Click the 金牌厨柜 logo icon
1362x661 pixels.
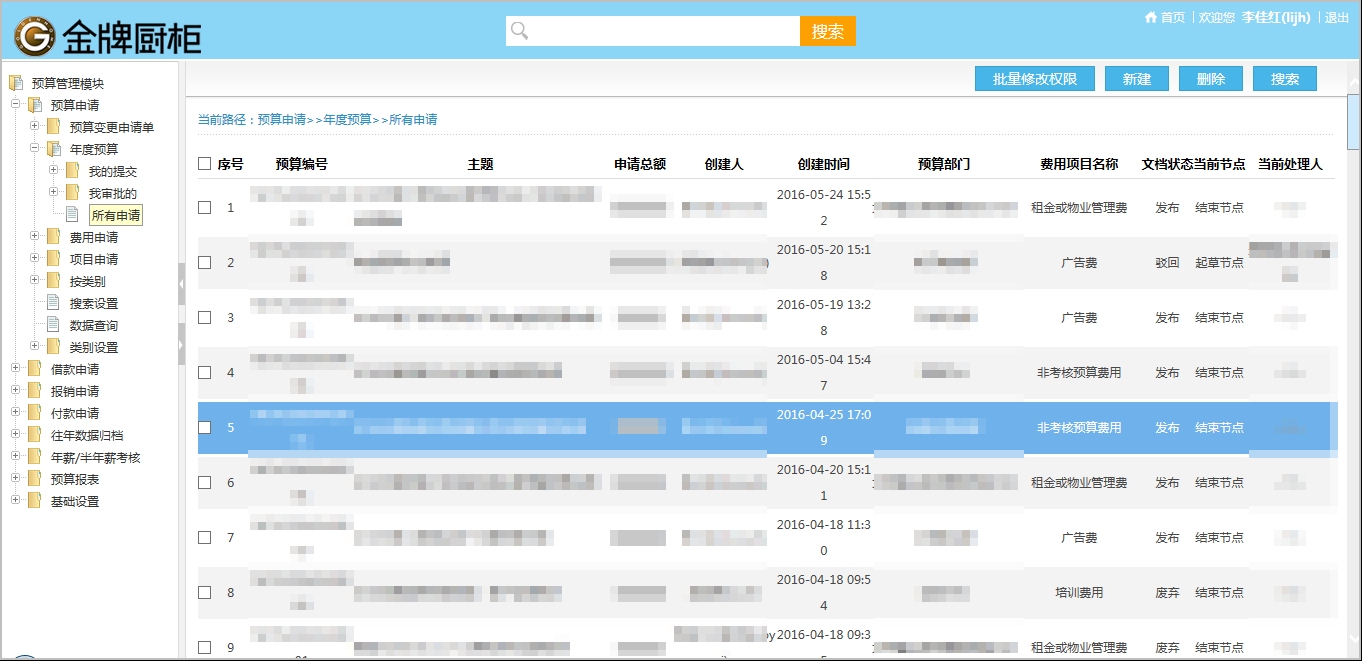(x=34, y=37)
